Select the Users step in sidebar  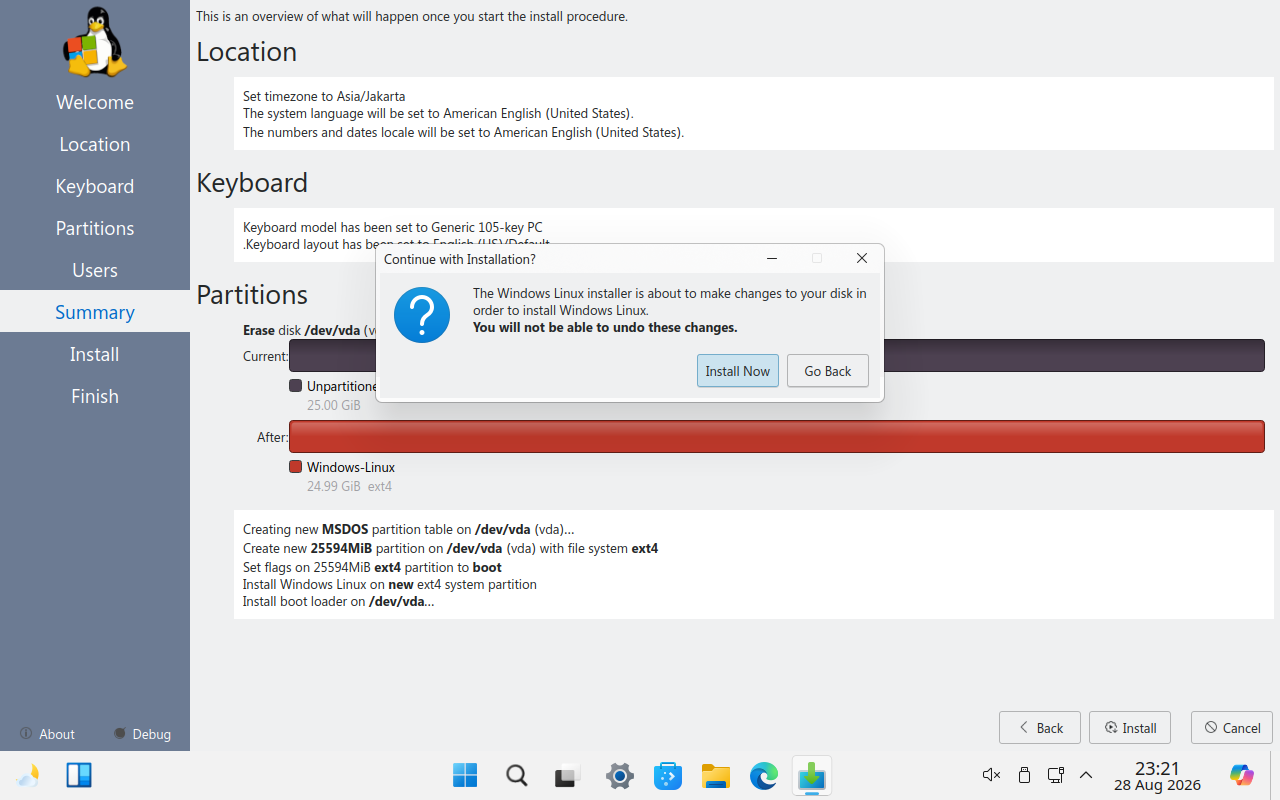(95, 270)
